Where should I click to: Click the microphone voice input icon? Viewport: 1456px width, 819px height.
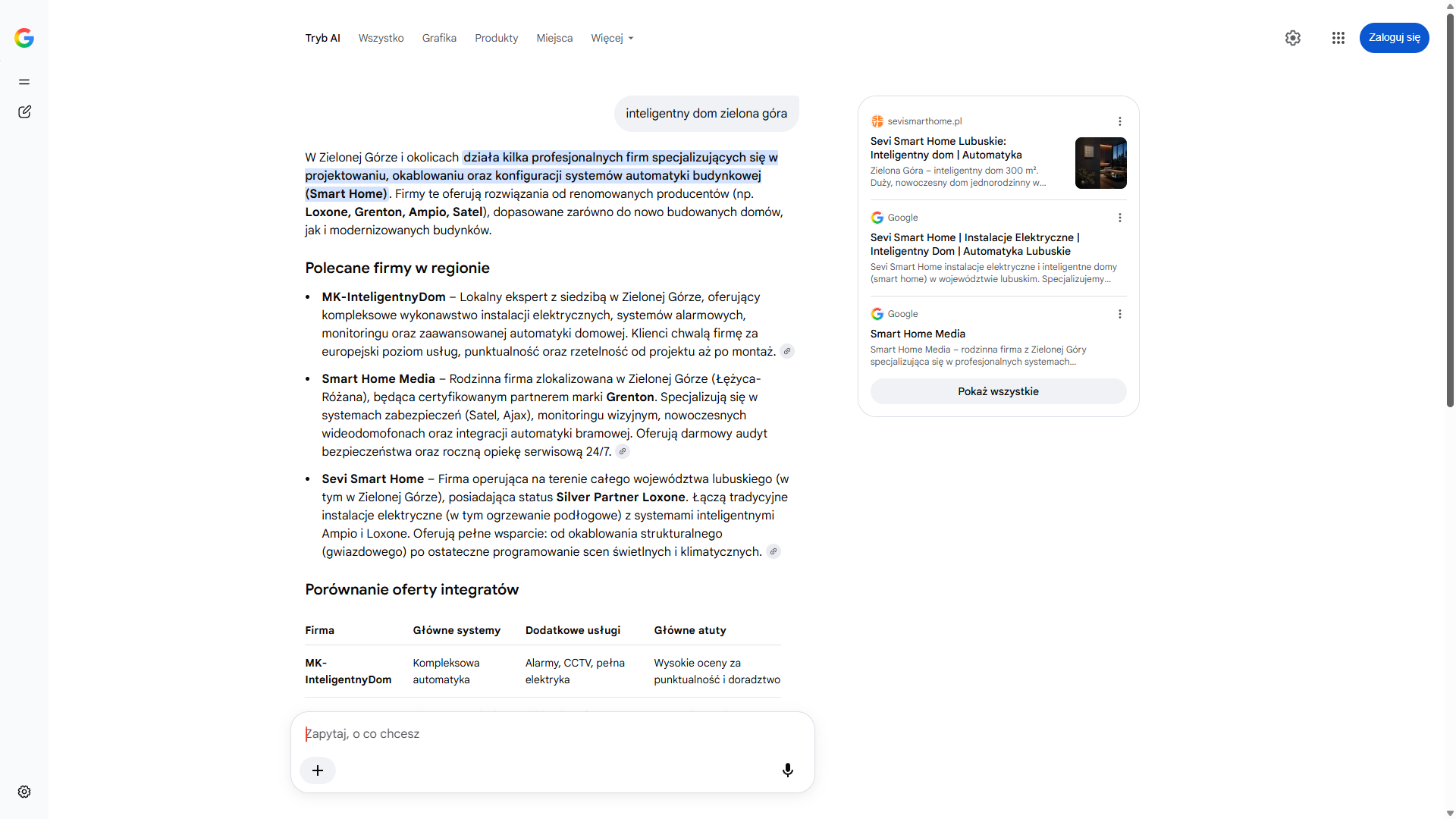(x=788, y=770)
